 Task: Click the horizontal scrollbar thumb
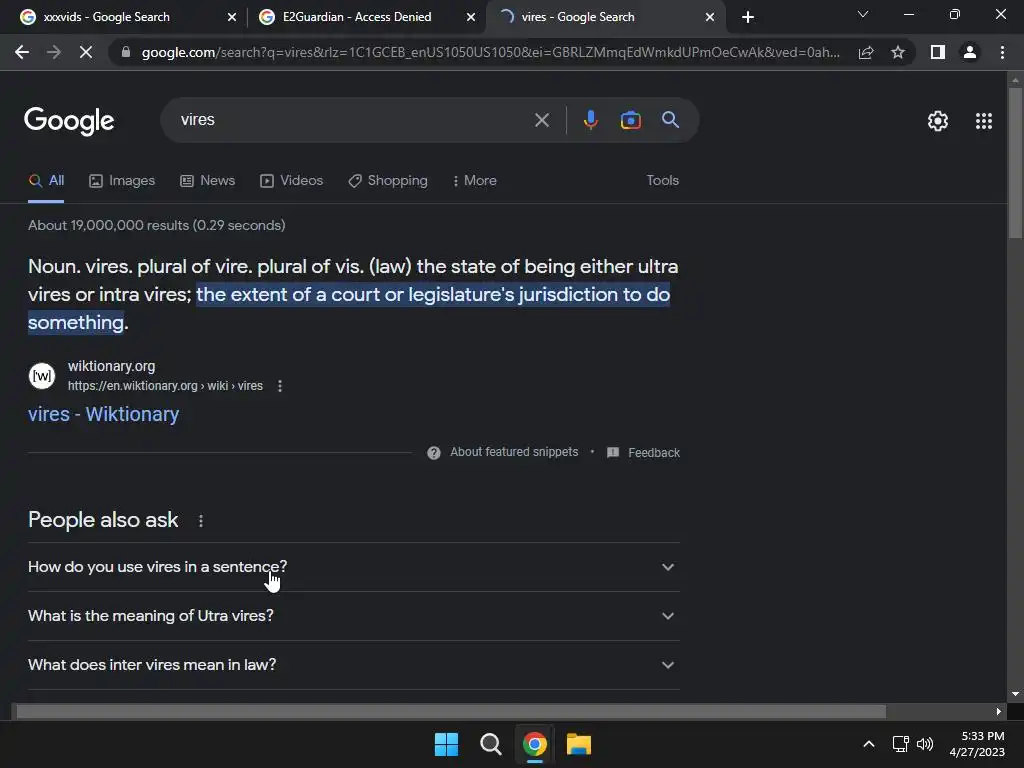pyautogui.click(x=451, y=711)
